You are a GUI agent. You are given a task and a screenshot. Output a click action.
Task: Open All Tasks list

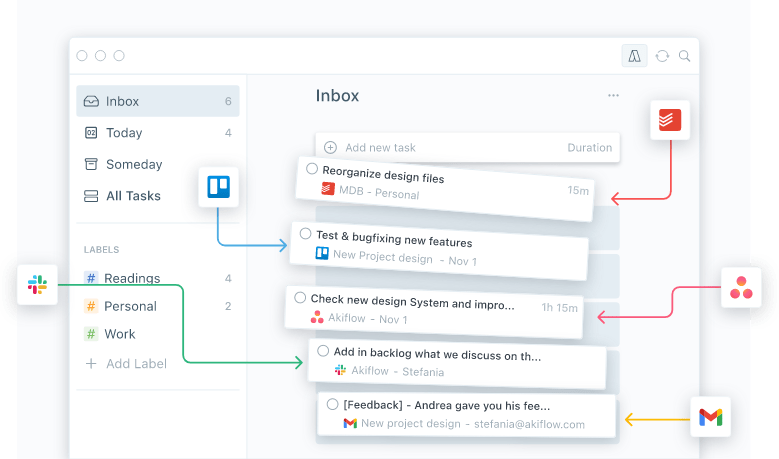coord(133,196)
